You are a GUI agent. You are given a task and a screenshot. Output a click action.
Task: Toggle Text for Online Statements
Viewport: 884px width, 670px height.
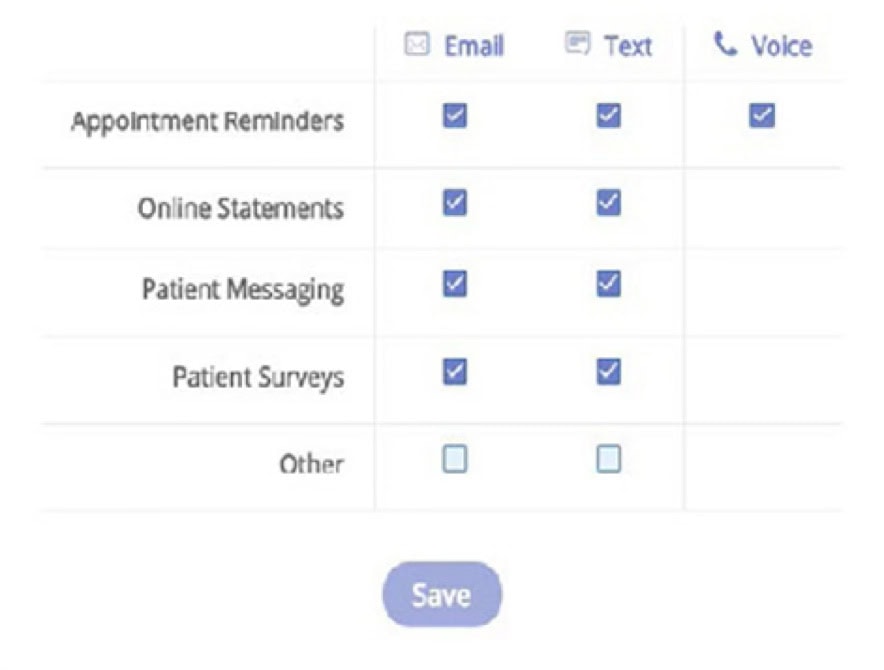[608, 203]
